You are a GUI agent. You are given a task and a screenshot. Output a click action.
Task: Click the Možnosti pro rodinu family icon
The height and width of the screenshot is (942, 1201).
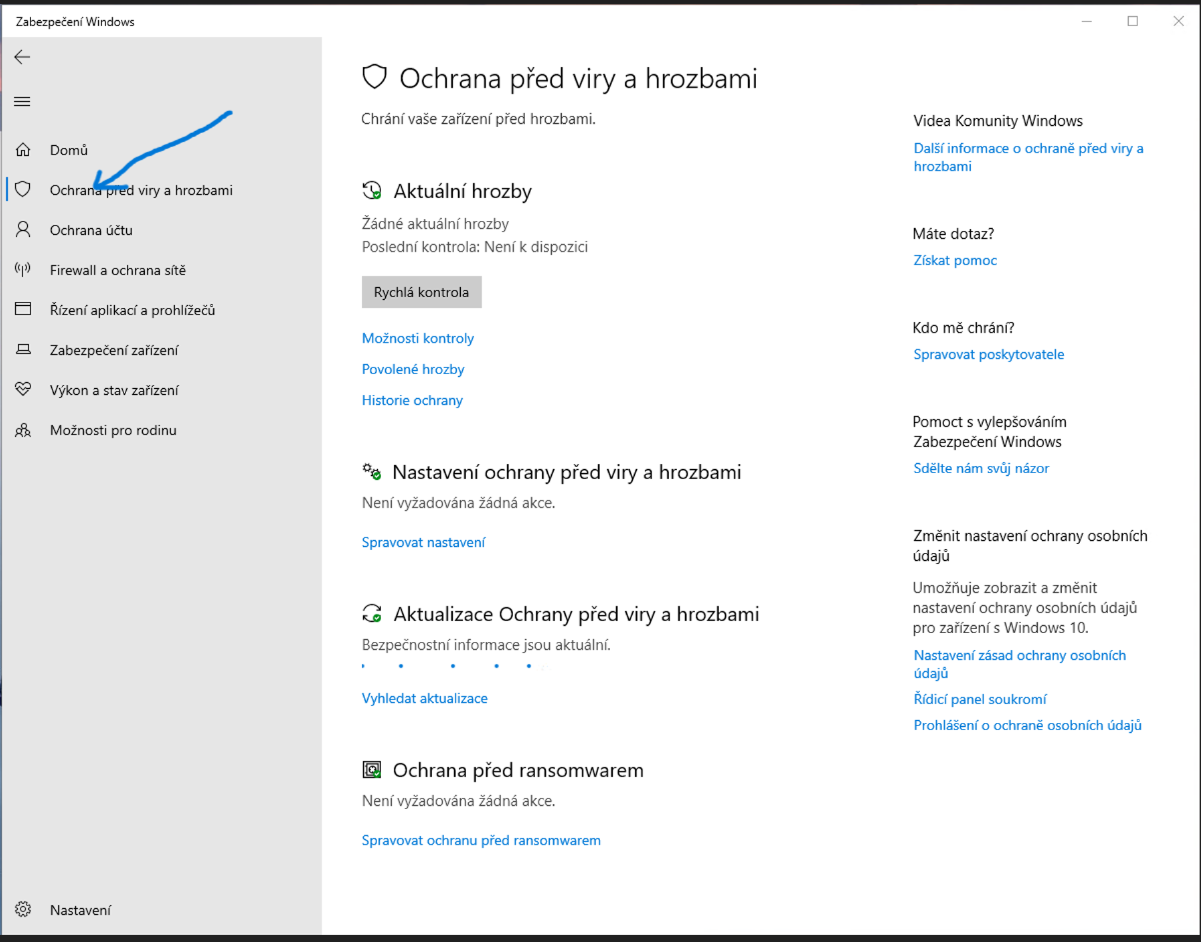pyautogui.click(x=23, y=430)
